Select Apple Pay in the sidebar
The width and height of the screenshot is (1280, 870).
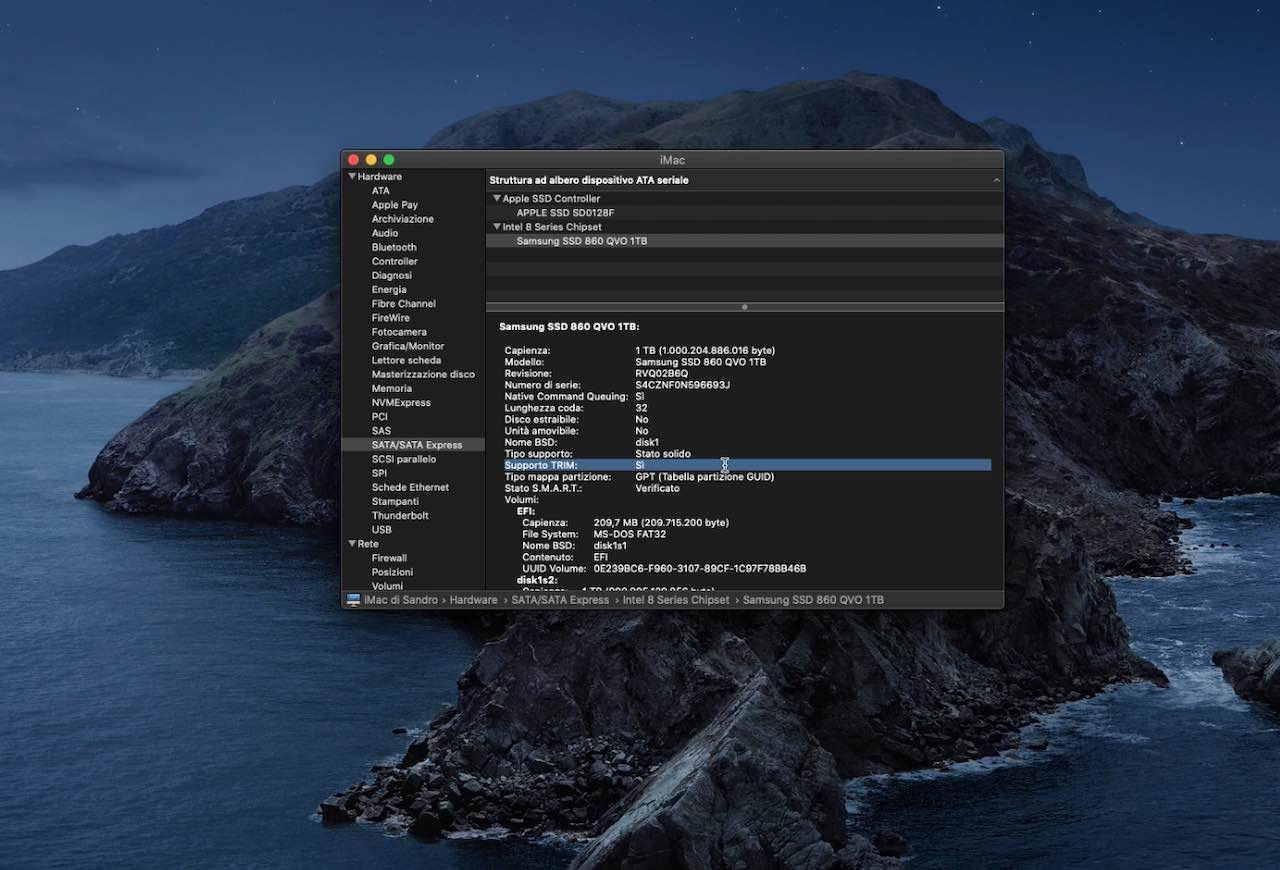tap(395, 205)
